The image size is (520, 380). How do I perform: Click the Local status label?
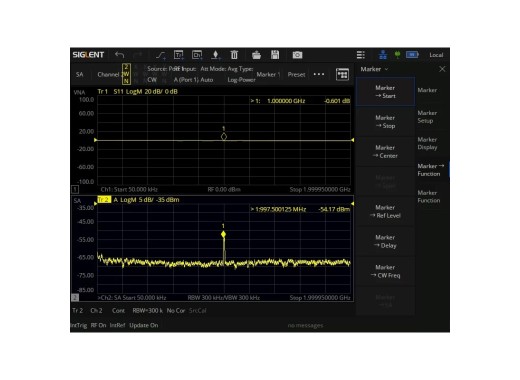pyautogui.click(x=436, y=55)
